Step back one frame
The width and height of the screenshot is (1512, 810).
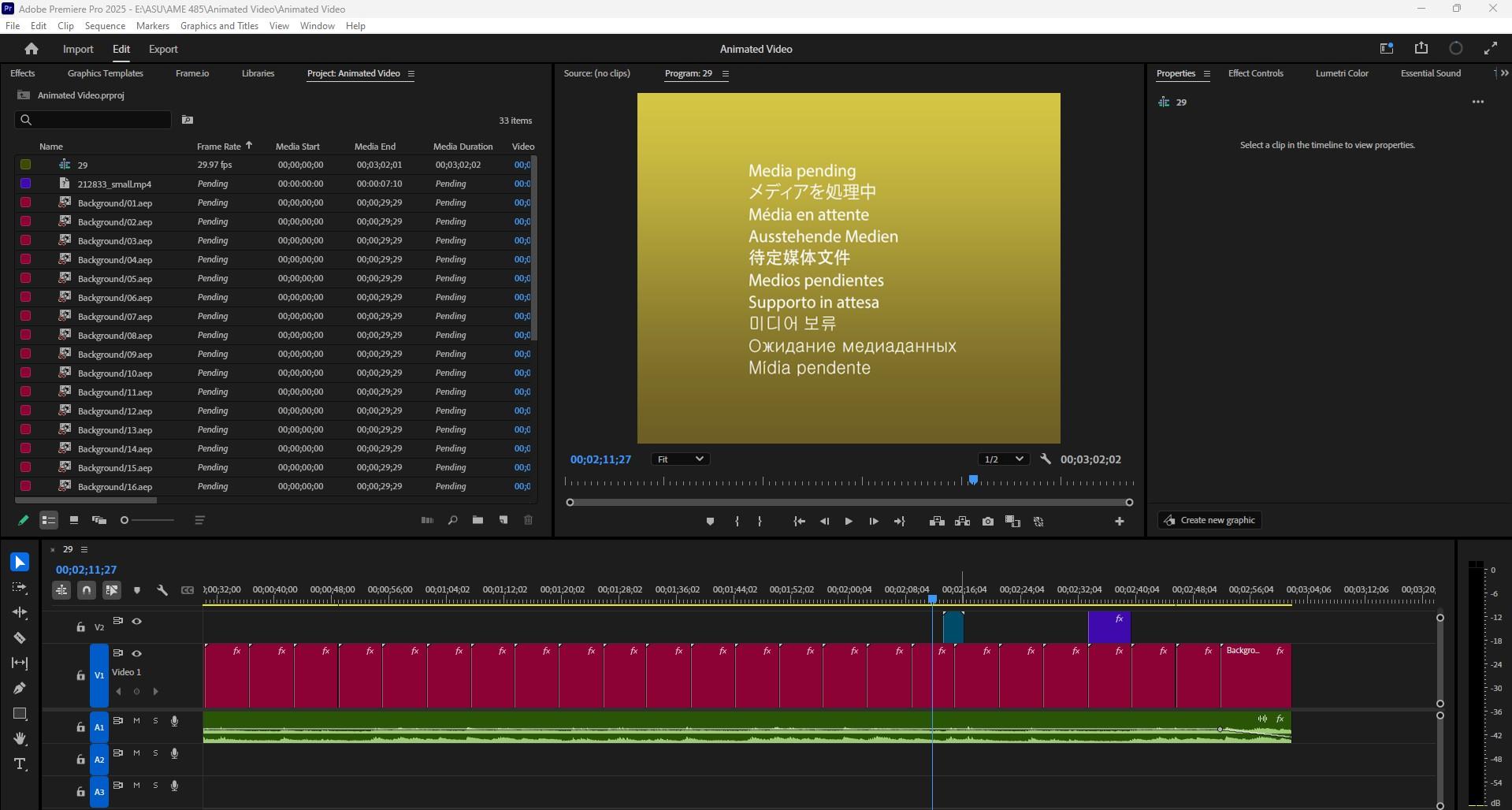824,522
